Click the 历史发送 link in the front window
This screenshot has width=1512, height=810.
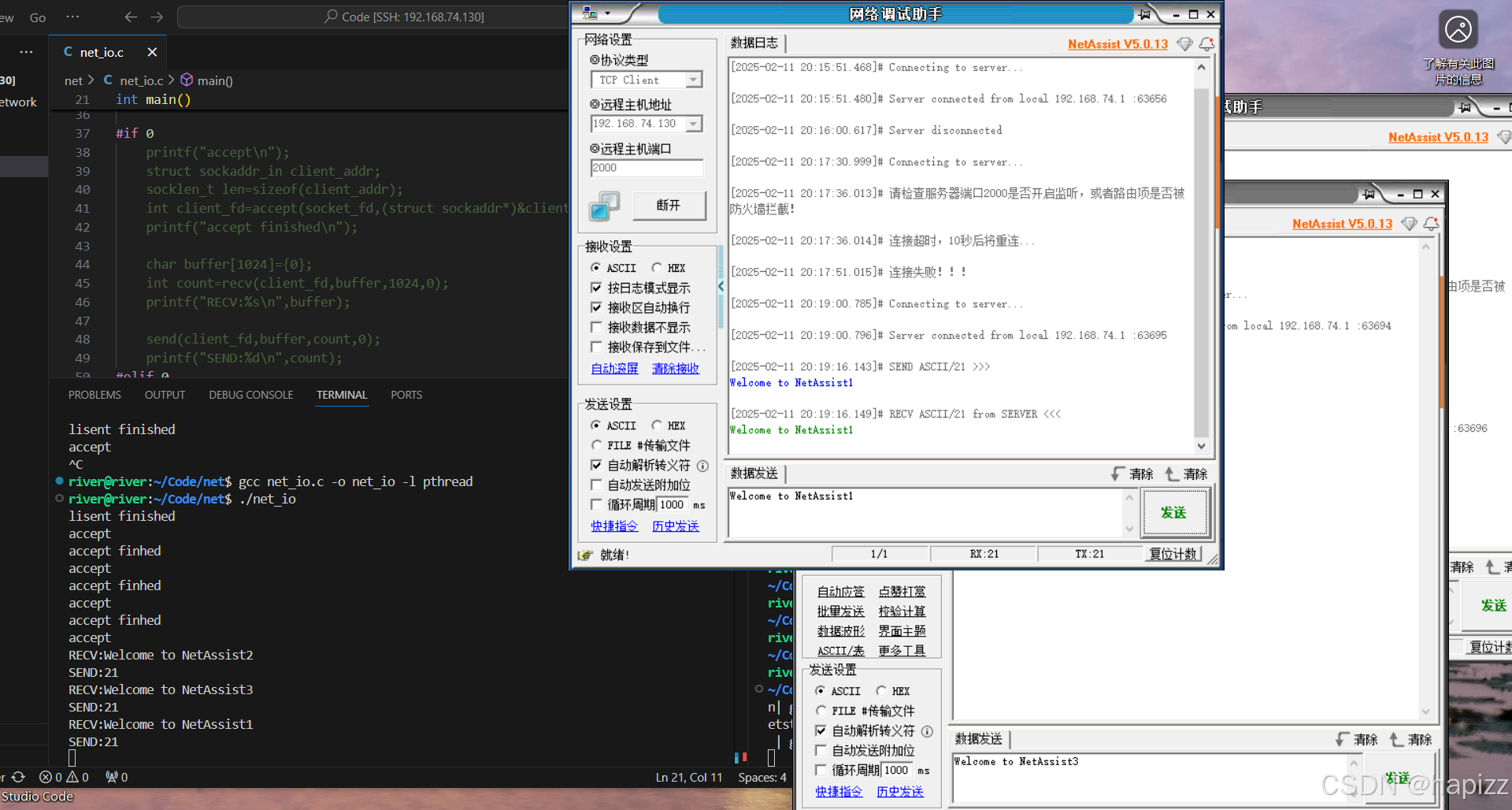coord(676,526)
